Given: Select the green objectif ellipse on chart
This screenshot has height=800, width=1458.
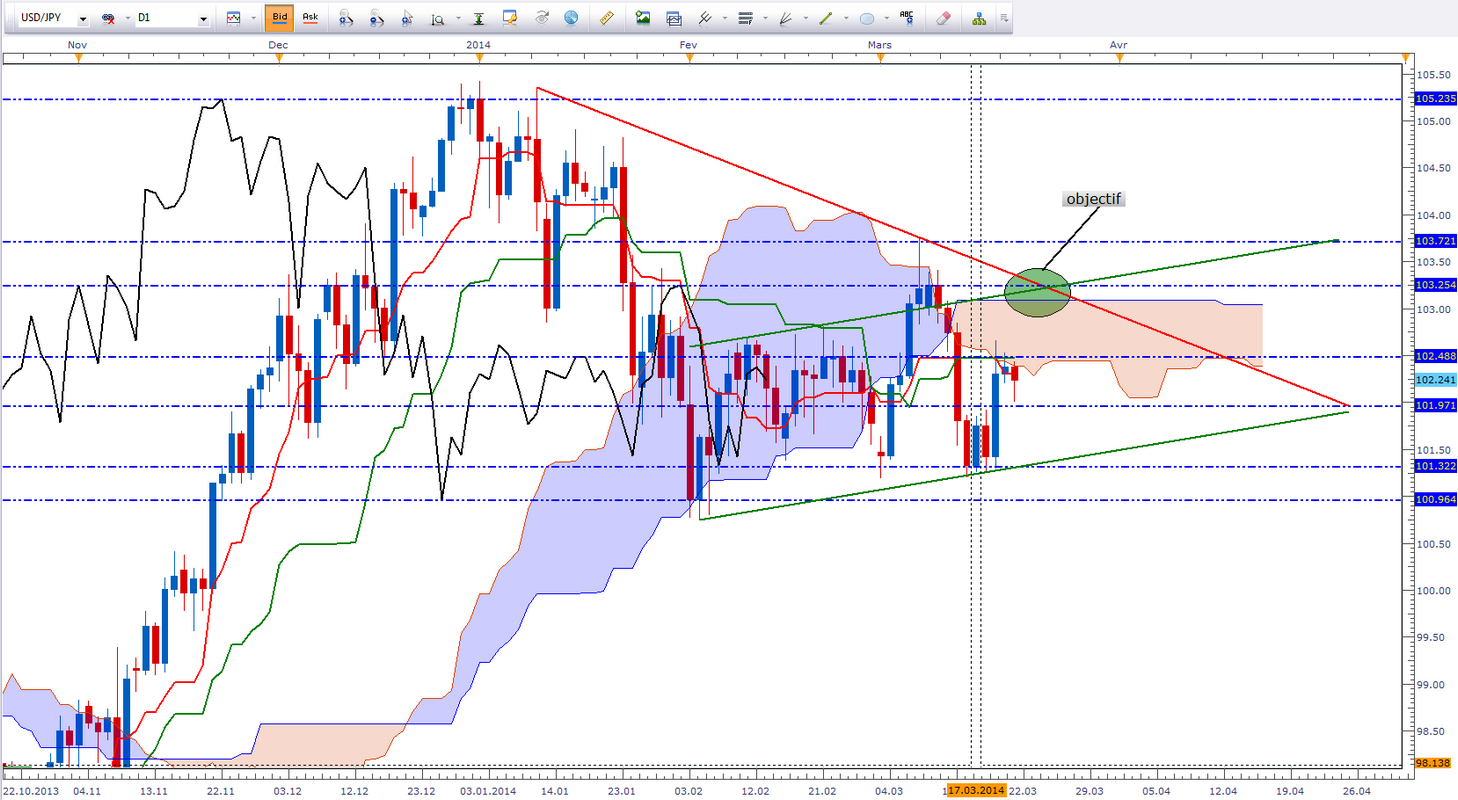Looking at the screenshot, I should point(1037,292).
